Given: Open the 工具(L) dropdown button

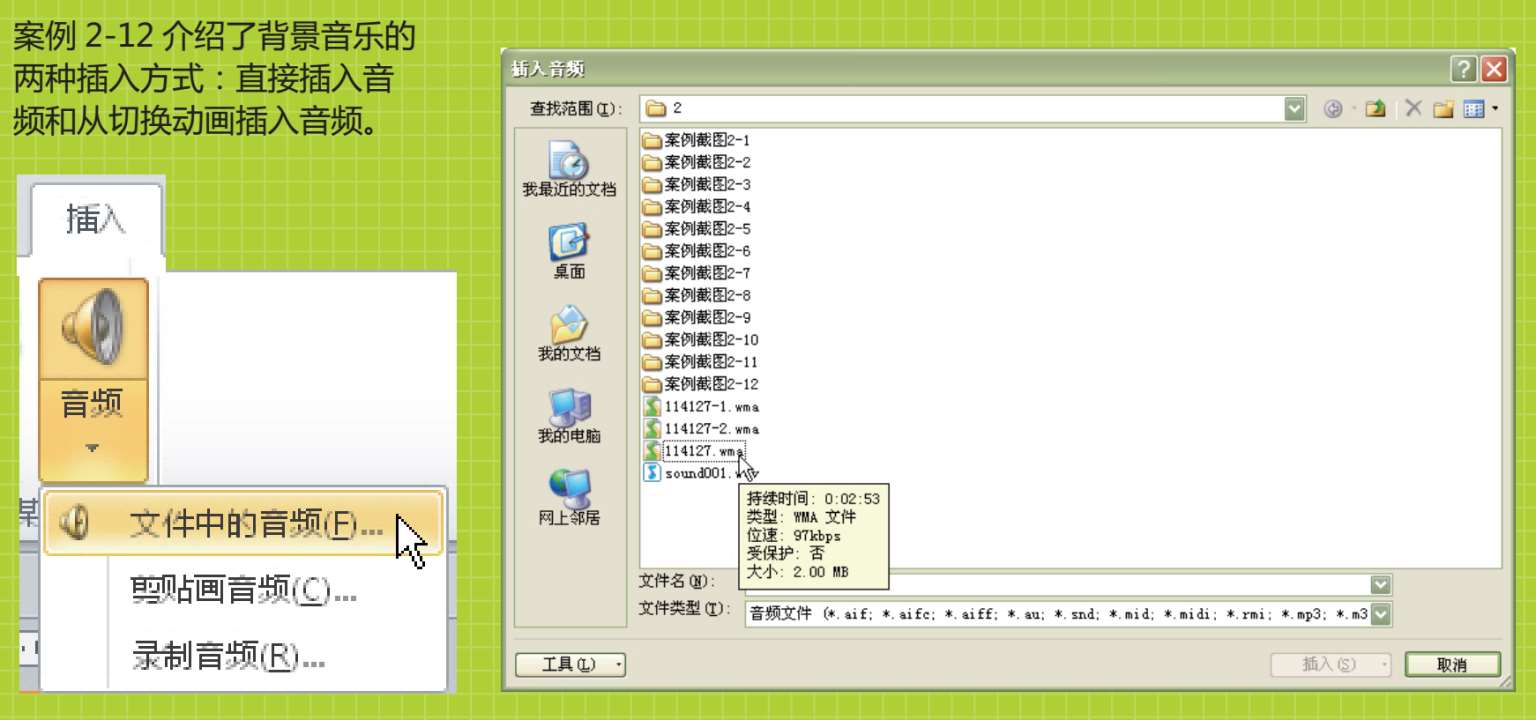Looking at the screenshot, I should [570, 665].
